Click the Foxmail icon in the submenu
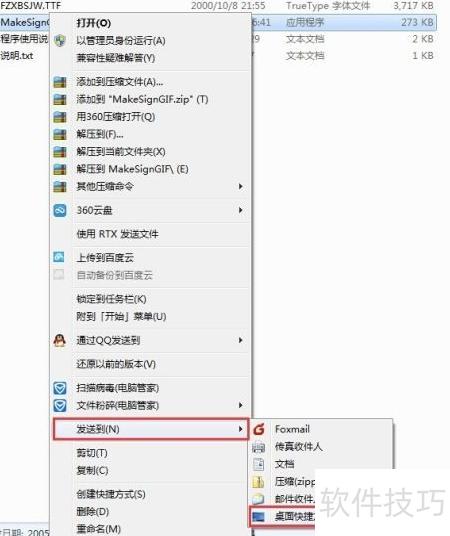Image resolution: width=450 pixels, height=536 pixels. [259, 429]
